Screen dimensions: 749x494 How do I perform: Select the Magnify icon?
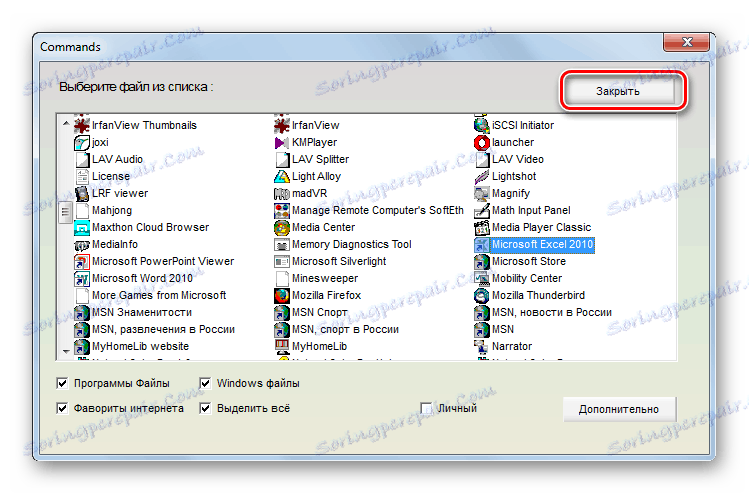[x=482, y=193]
